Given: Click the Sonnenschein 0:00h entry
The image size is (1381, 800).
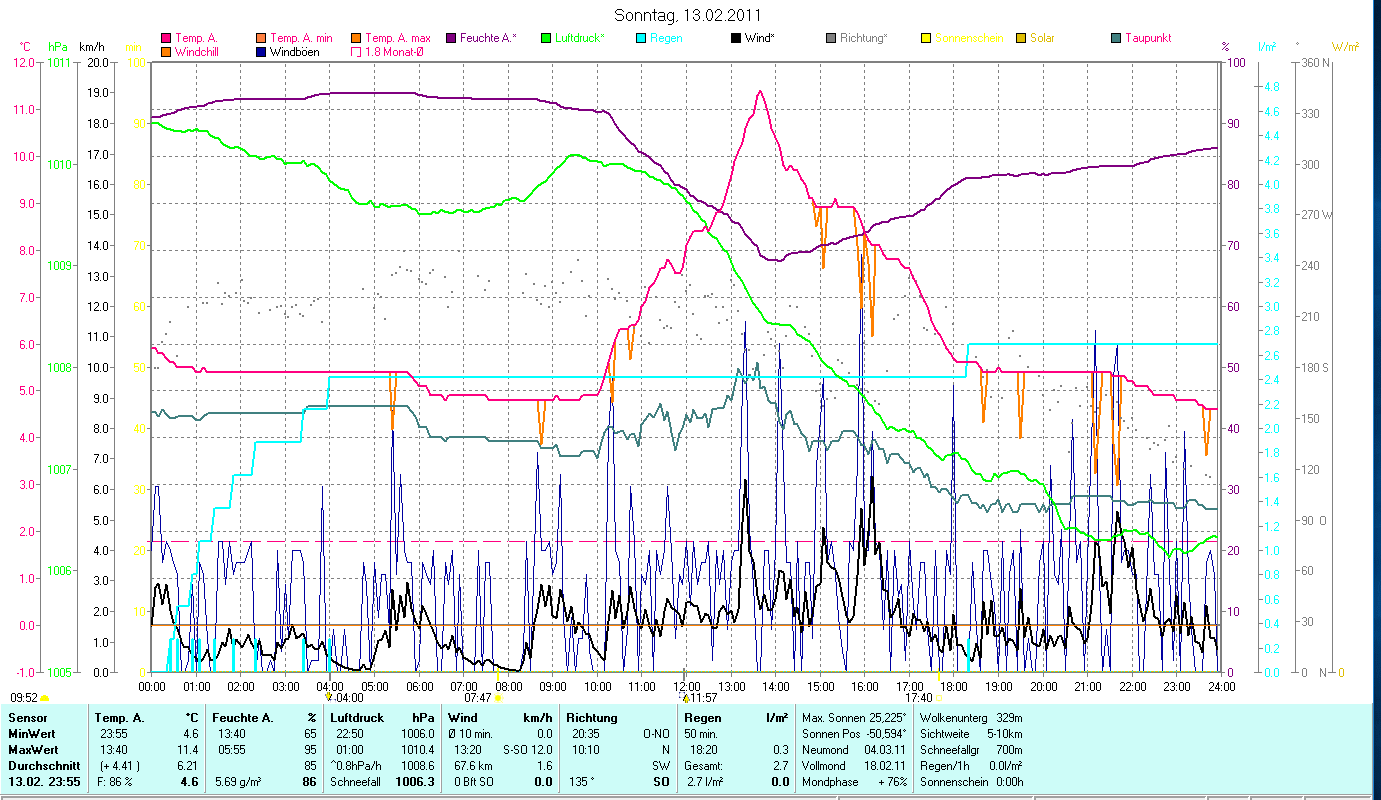Looking at the screenshot, I should point(972,781).
